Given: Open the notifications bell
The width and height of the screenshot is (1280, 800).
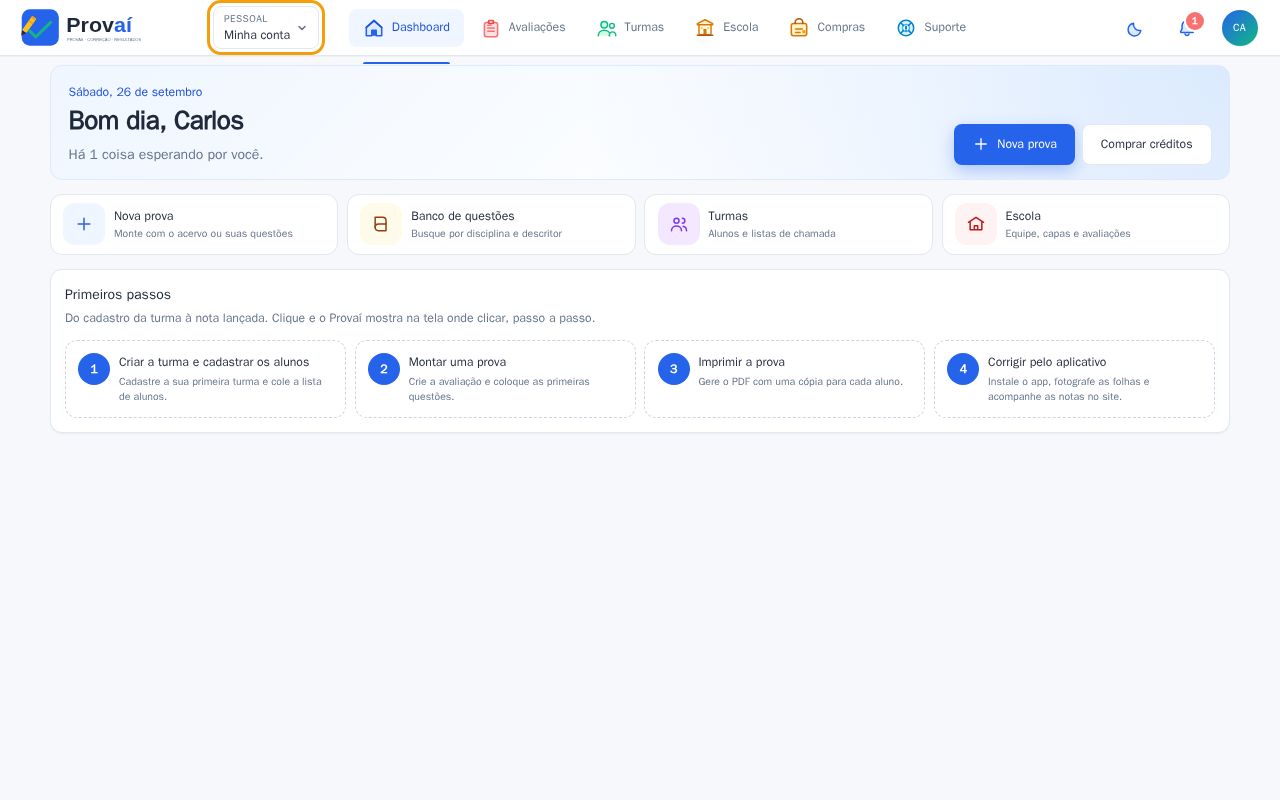Looking at the screenshot, I should click(1187, 28).
